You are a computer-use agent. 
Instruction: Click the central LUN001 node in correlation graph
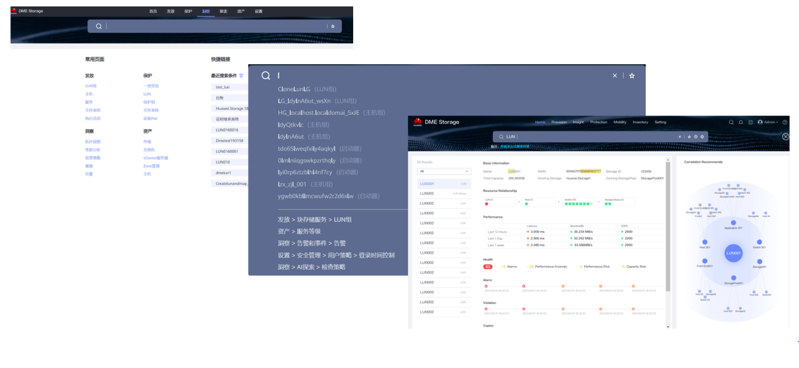point(733,253)
